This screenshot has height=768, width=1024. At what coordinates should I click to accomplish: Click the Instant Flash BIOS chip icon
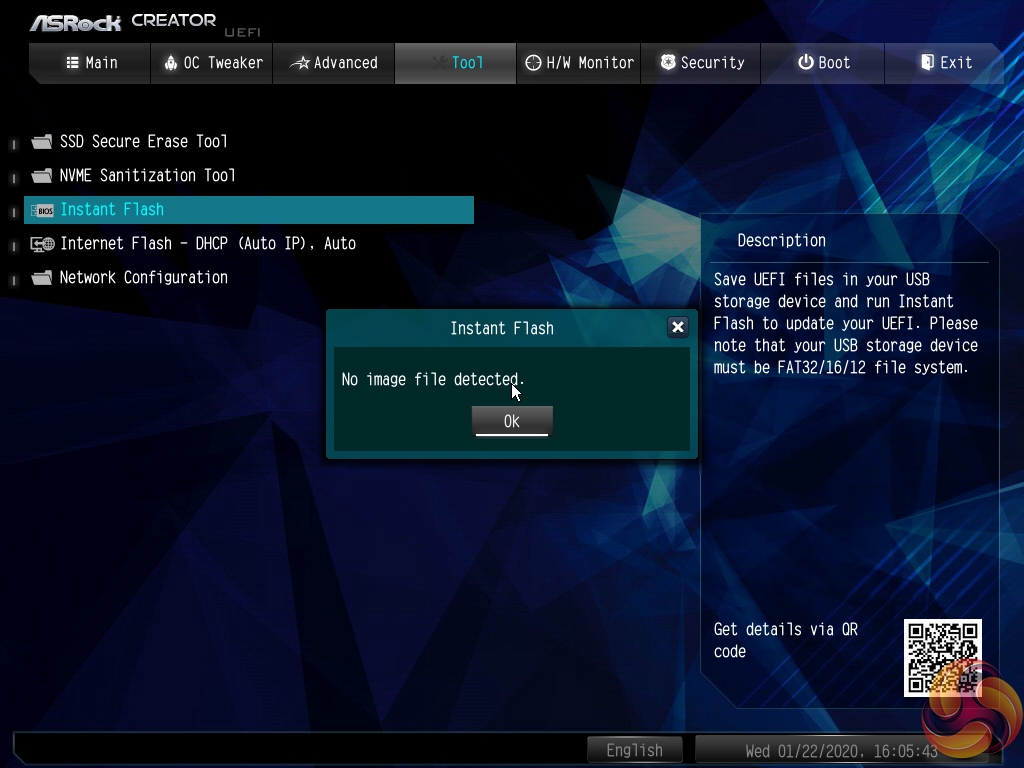point(42,210)
